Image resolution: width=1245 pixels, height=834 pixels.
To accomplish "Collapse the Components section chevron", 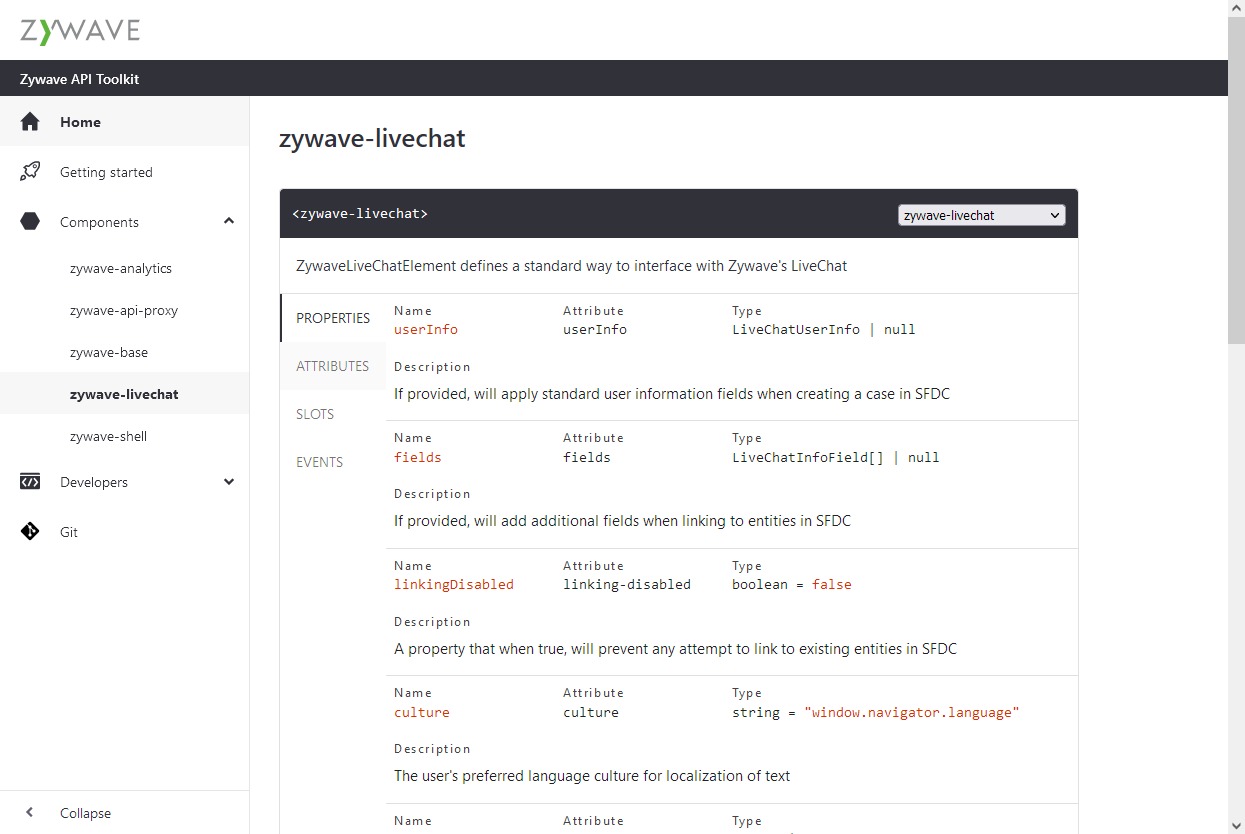I will [x=229, y=221].
